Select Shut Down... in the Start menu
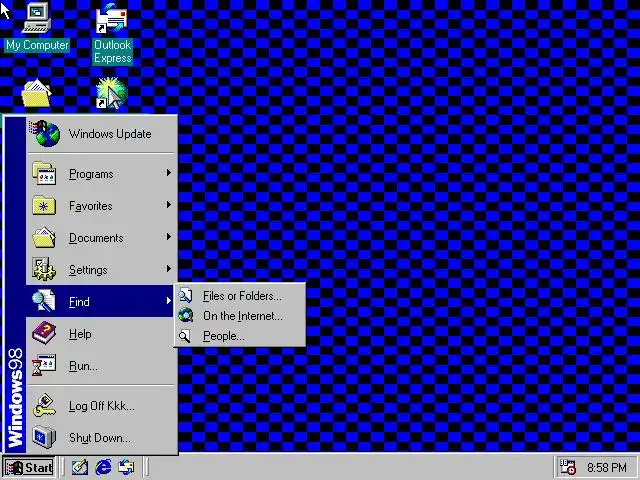The width and height of the screenshot is (640, 480). [x=100, y=438]
